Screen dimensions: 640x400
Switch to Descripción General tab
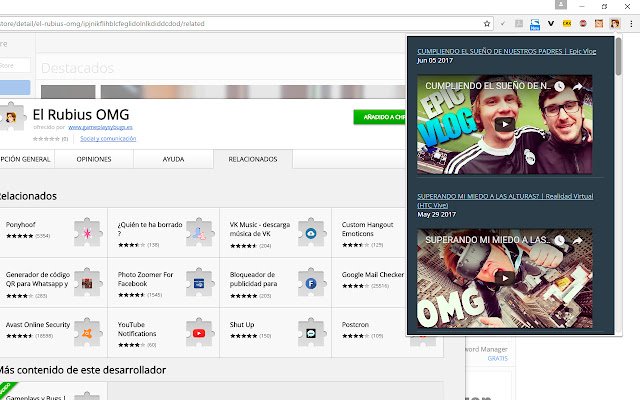(25, 159)
